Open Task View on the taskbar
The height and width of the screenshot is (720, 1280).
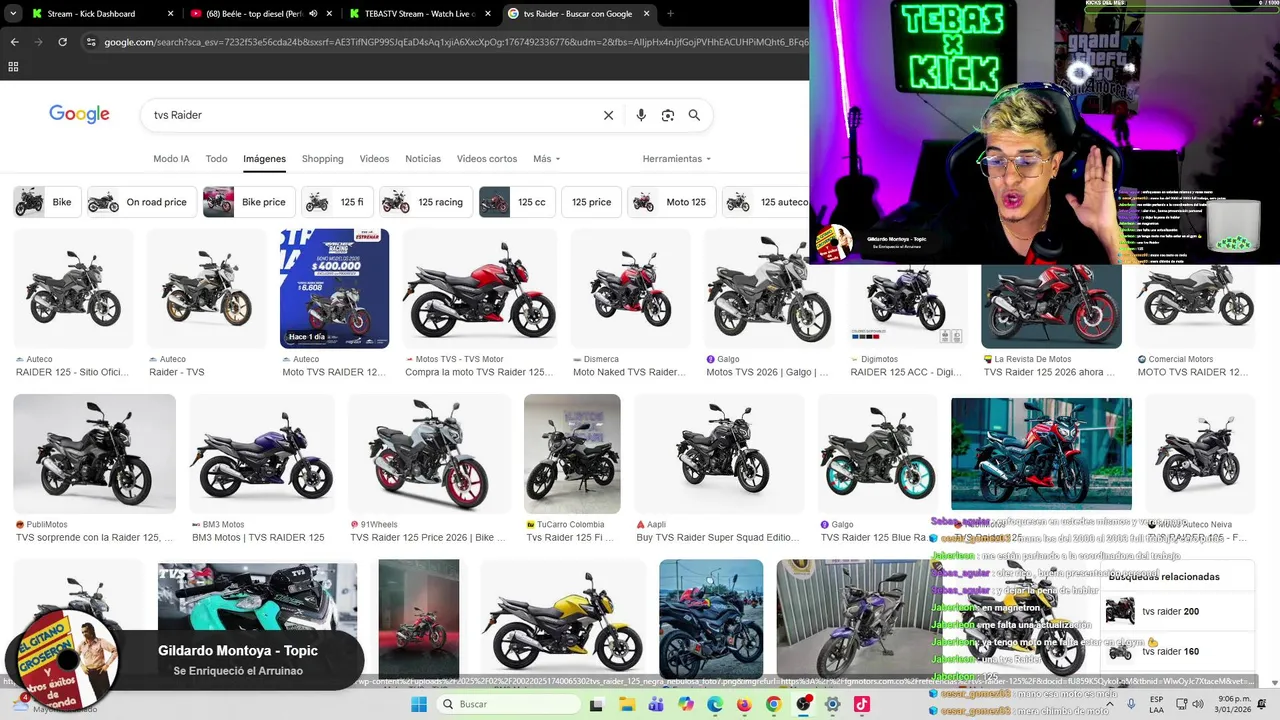pyautogui.click(x=597, y=704)
